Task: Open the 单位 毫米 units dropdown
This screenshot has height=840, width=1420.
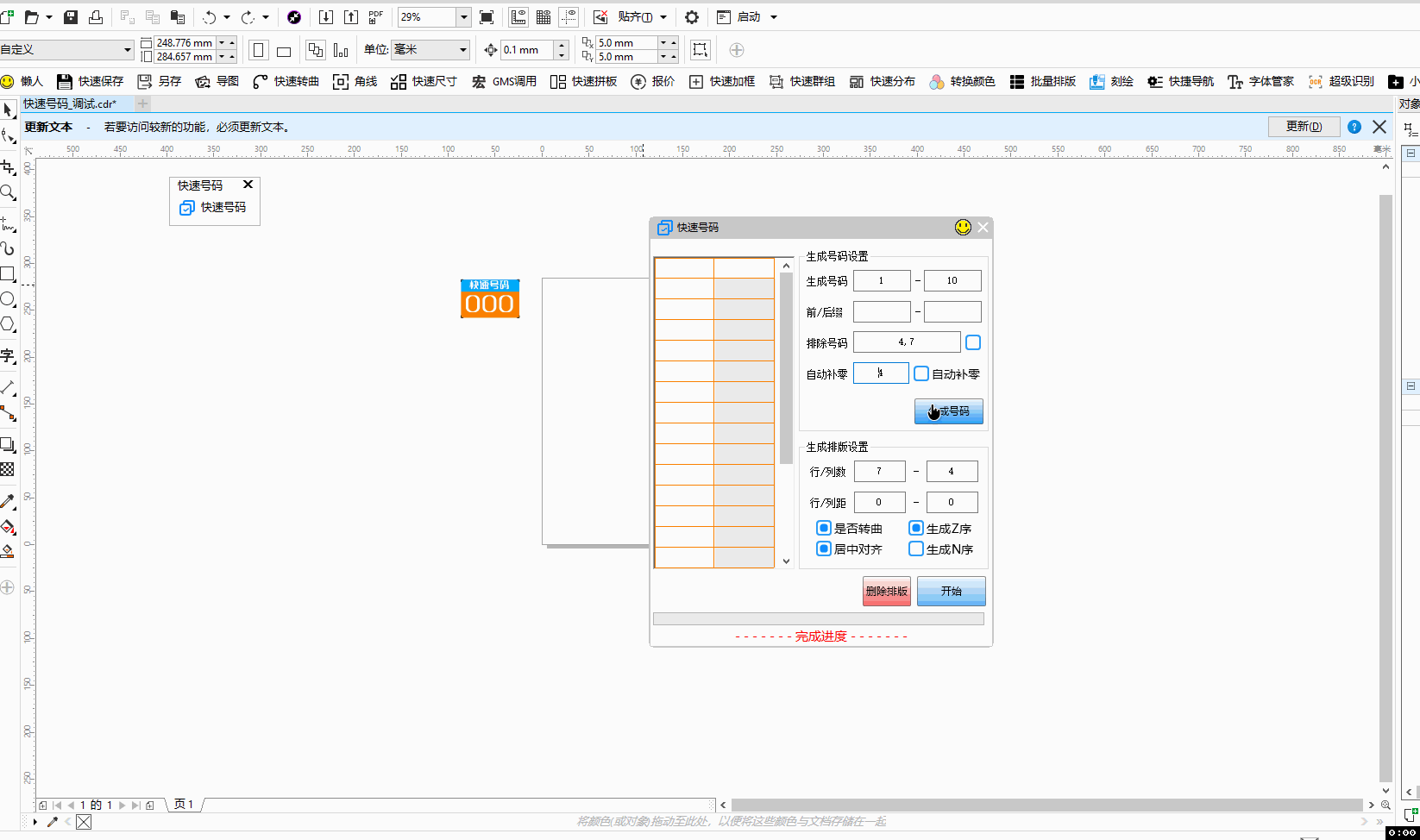Action: [x=463, y=50]
